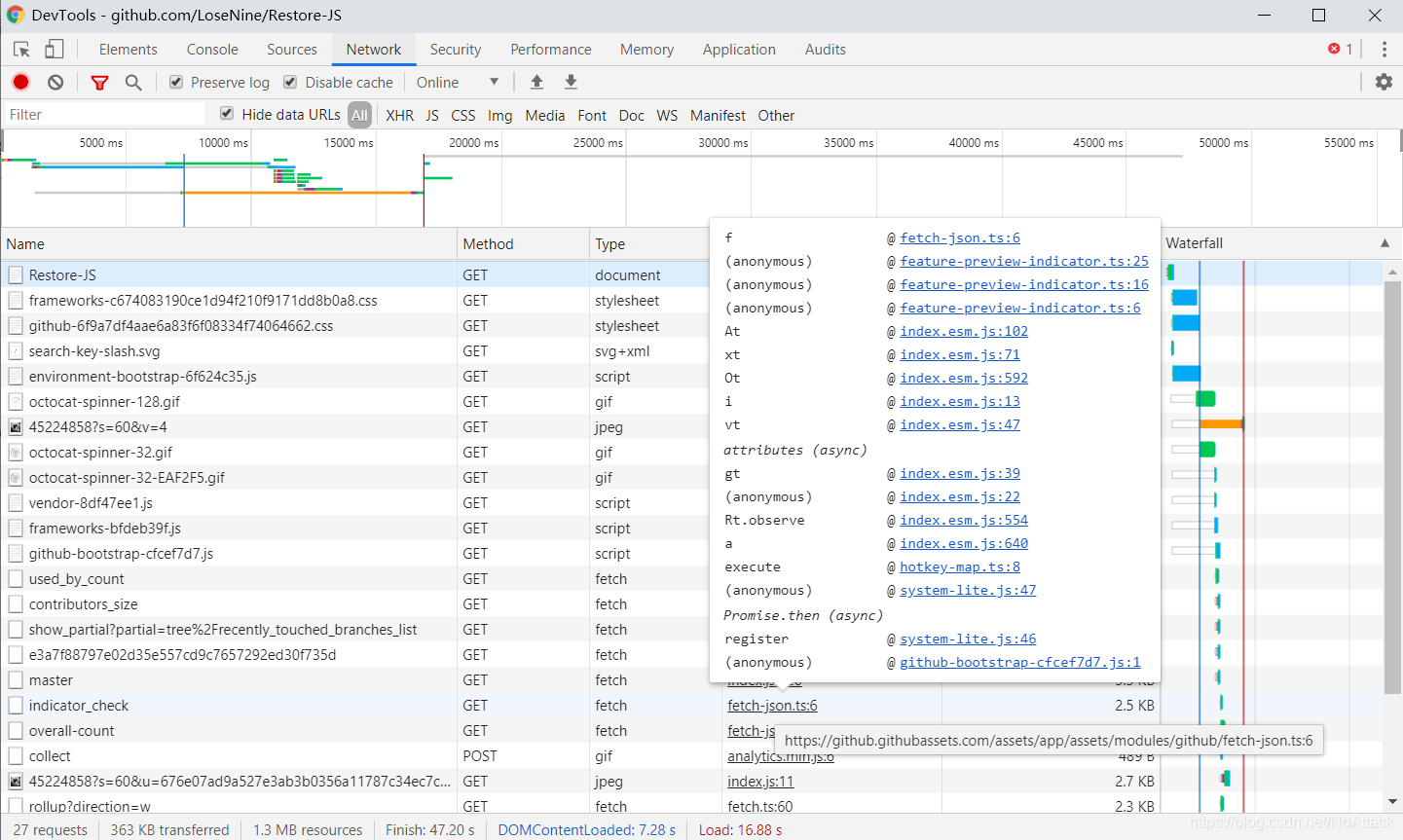Click file icon of search-key-slash.svg row
The image size is (1403, 840).
pyautogui.click(x=16, y=351)
